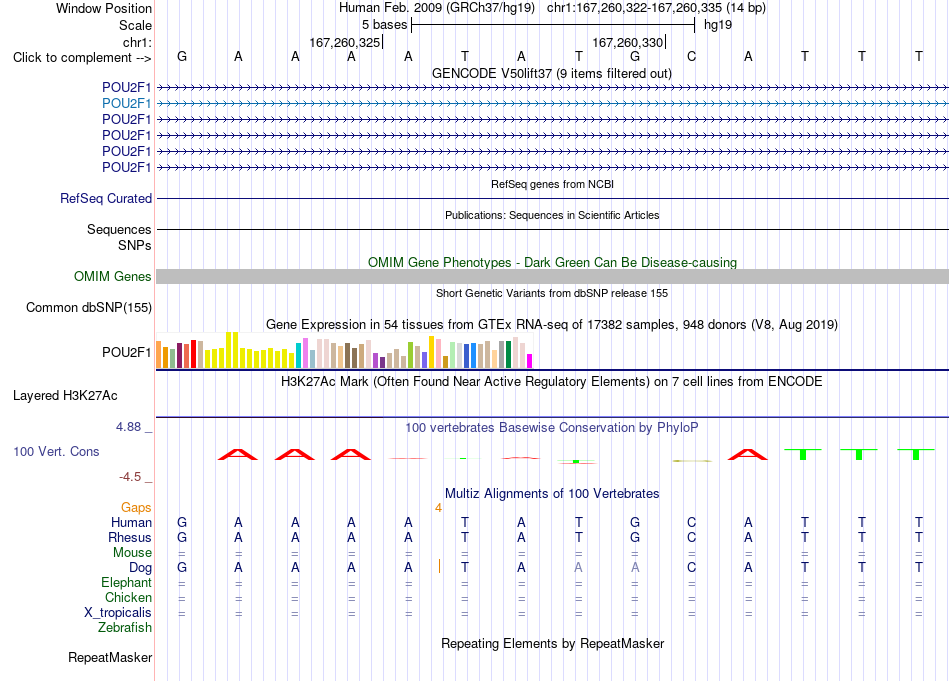Click the Sequences track label
950x681 pixels.
coord(119,230)
